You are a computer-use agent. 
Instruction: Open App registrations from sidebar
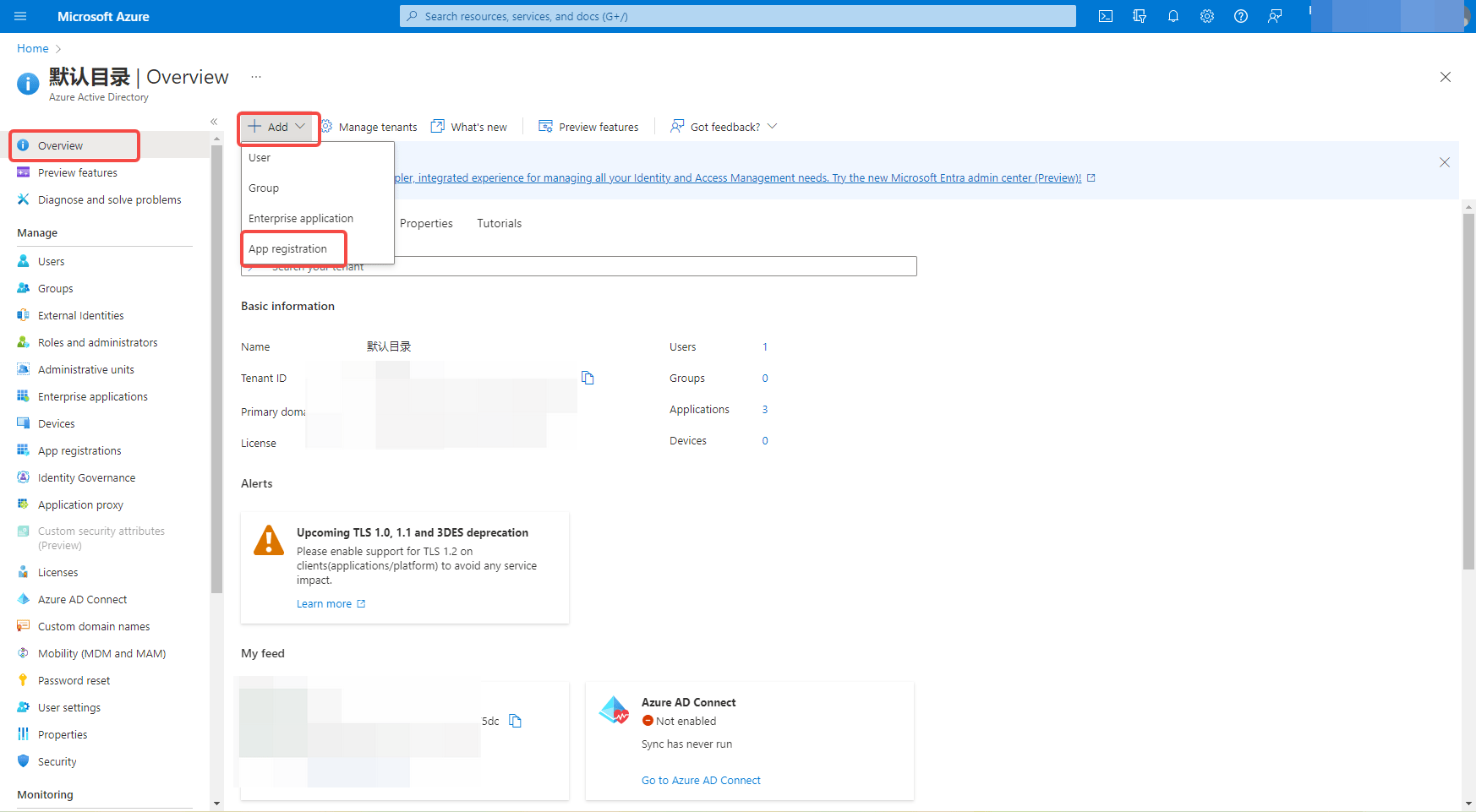[x=79, y=450]
